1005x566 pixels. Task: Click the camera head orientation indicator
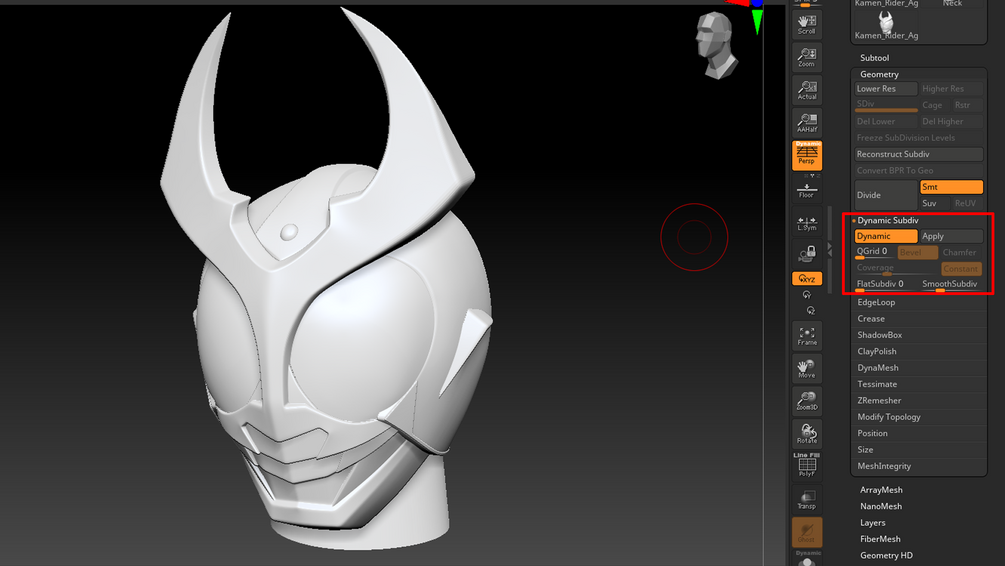717,45
